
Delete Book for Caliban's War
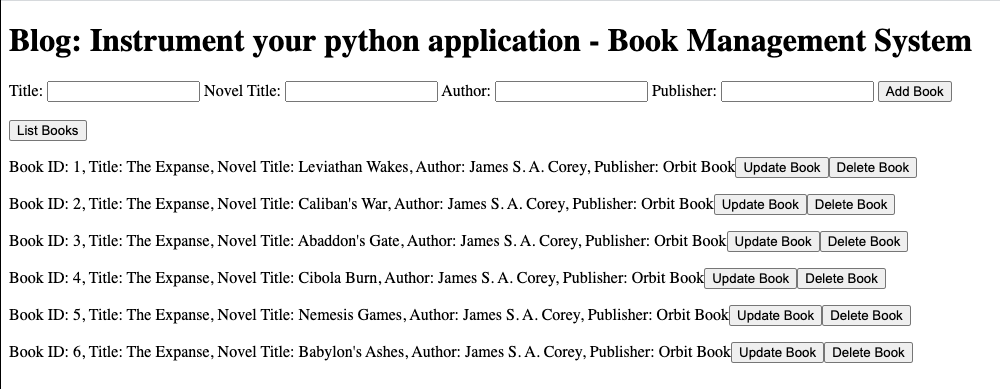click(x=851, y=205)
